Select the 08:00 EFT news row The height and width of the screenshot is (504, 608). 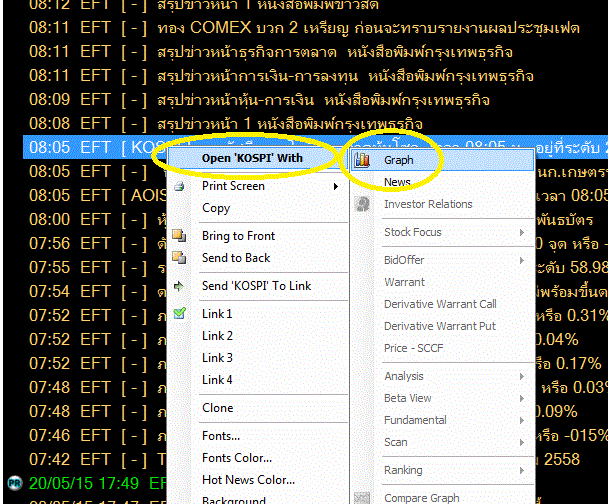[97, 219]
